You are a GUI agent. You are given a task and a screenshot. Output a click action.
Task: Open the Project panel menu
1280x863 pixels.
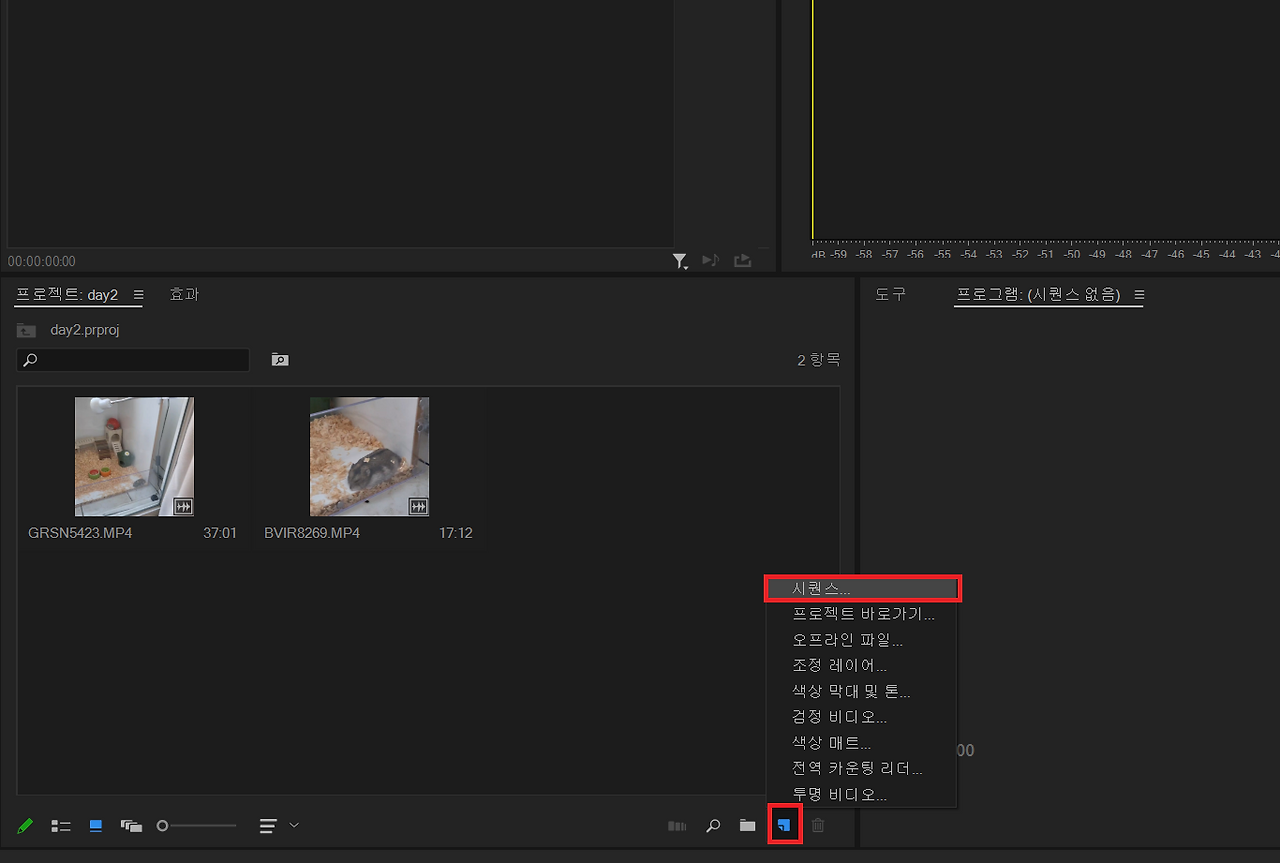coord(139,295)
